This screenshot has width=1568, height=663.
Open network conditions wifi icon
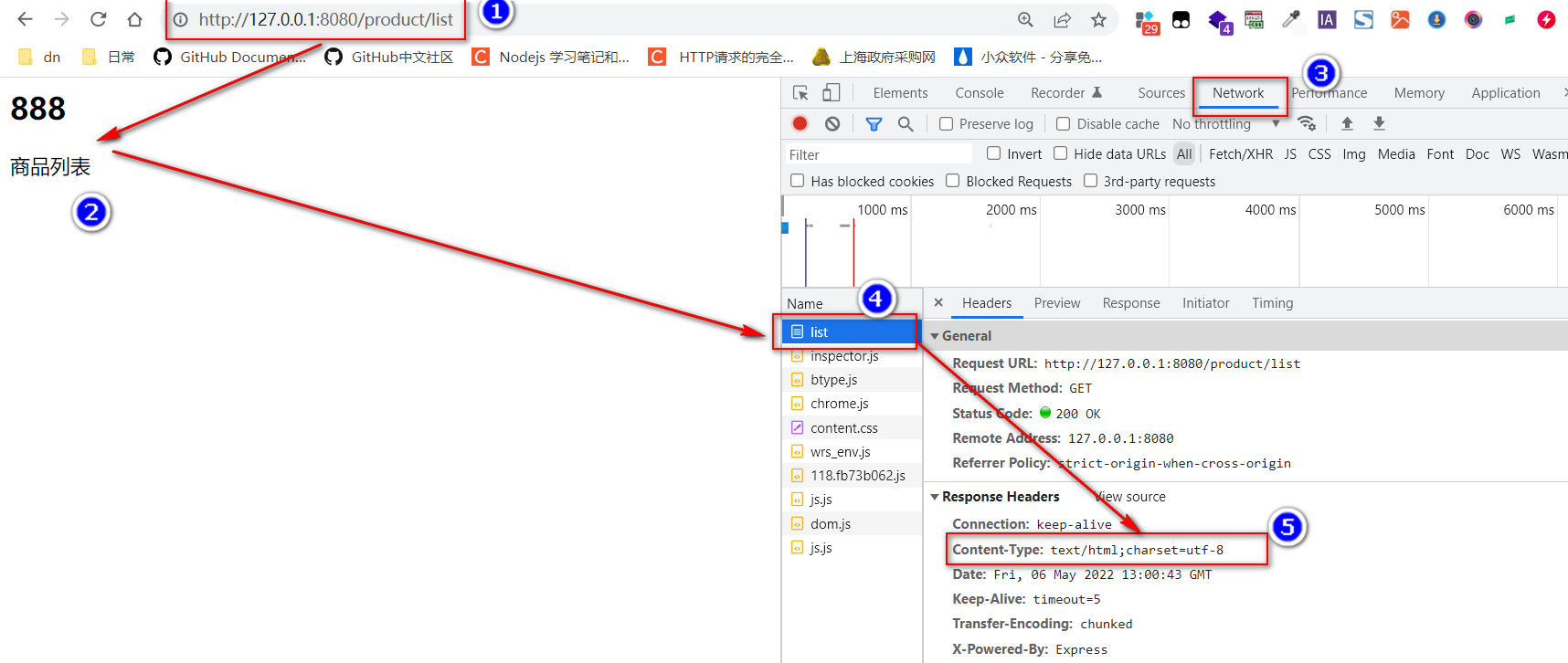coord(1307,123)
